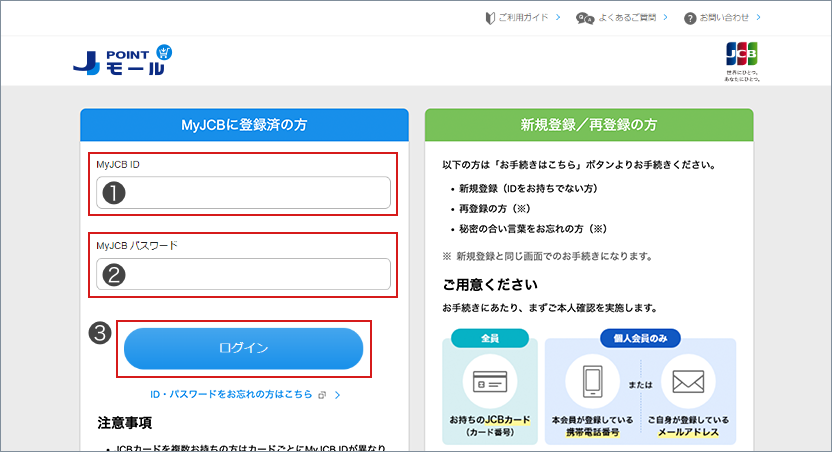Click the chevron after the forgot-password link
The image size is (832, 452).
tap(338, 395)
